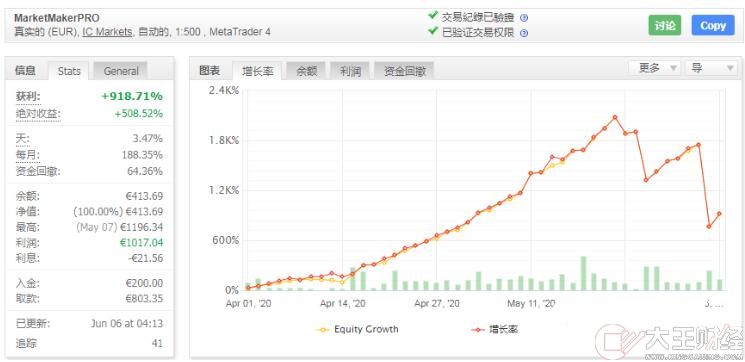Click the €200.00 deposit value
This screenshot has height=362, width=745.
[144, 284]
